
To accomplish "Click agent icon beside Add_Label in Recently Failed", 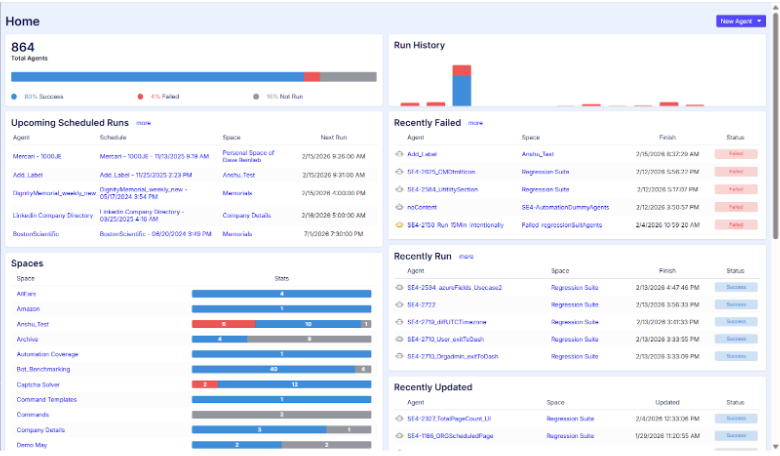I will pos(400,154).
